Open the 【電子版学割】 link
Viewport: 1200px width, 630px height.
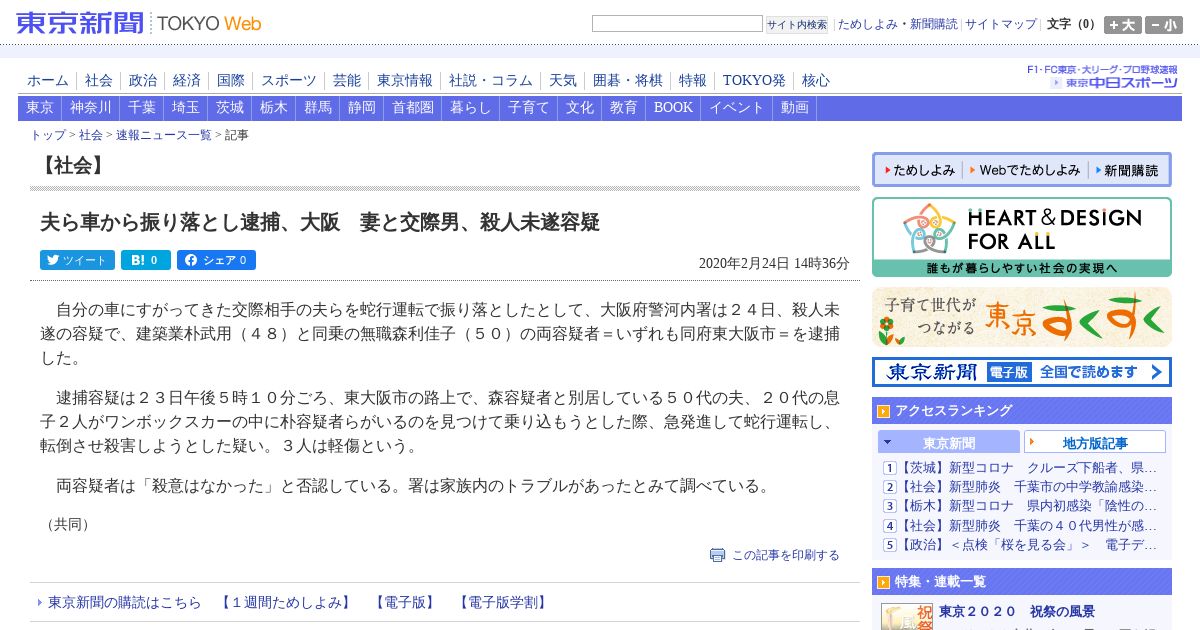(x=503, y=603)
